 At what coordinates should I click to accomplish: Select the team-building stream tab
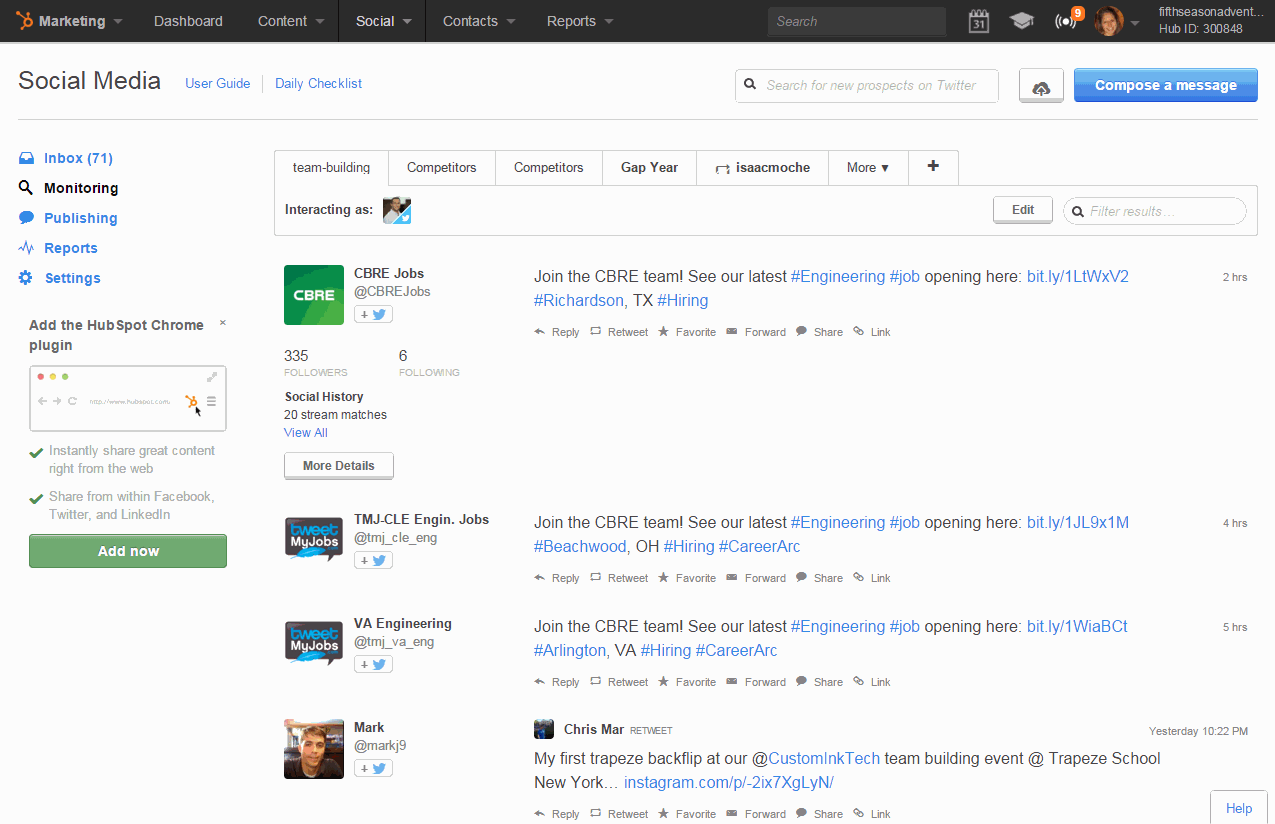[x=331, y=168]
